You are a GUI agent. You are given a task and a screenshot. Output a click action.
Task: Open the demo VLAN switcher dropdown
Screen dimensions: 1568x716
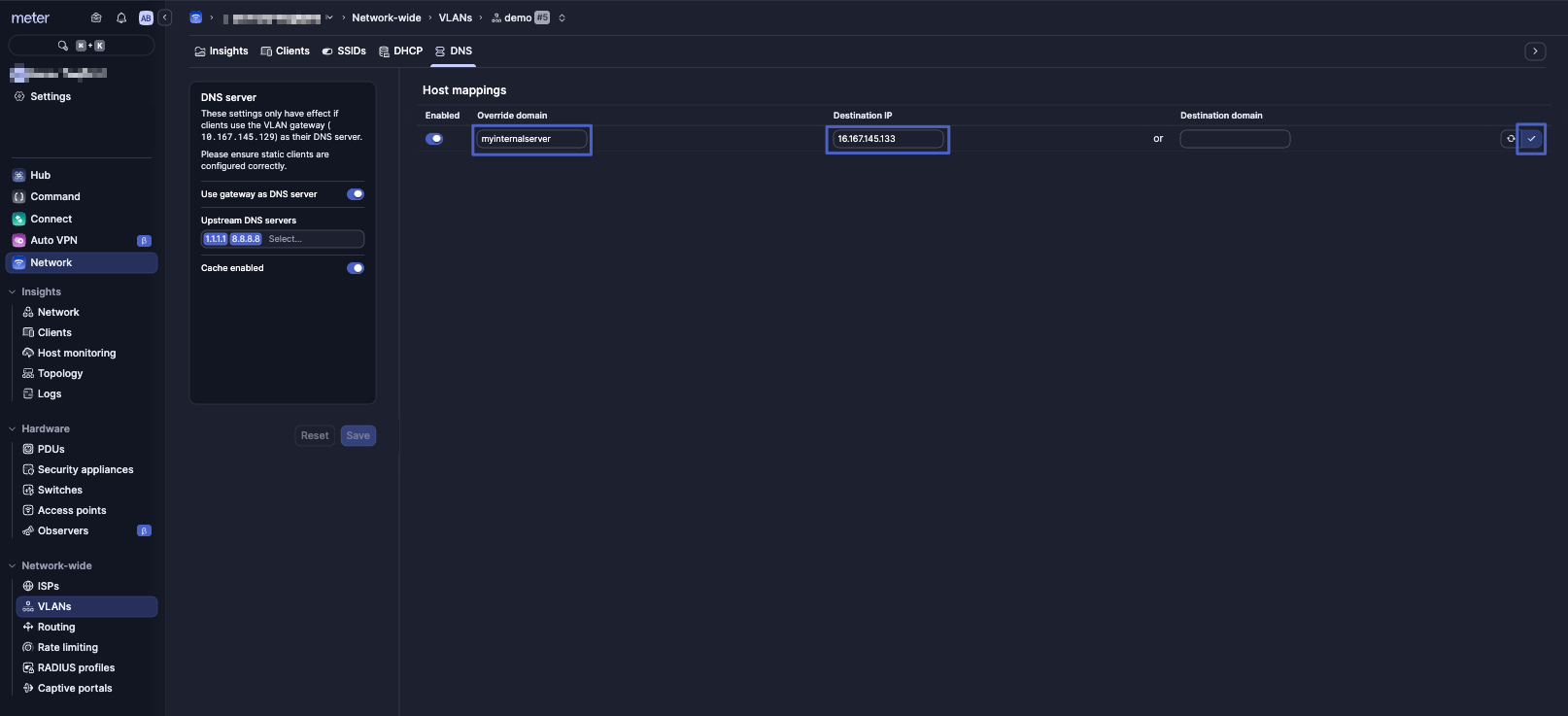(562, 17)
